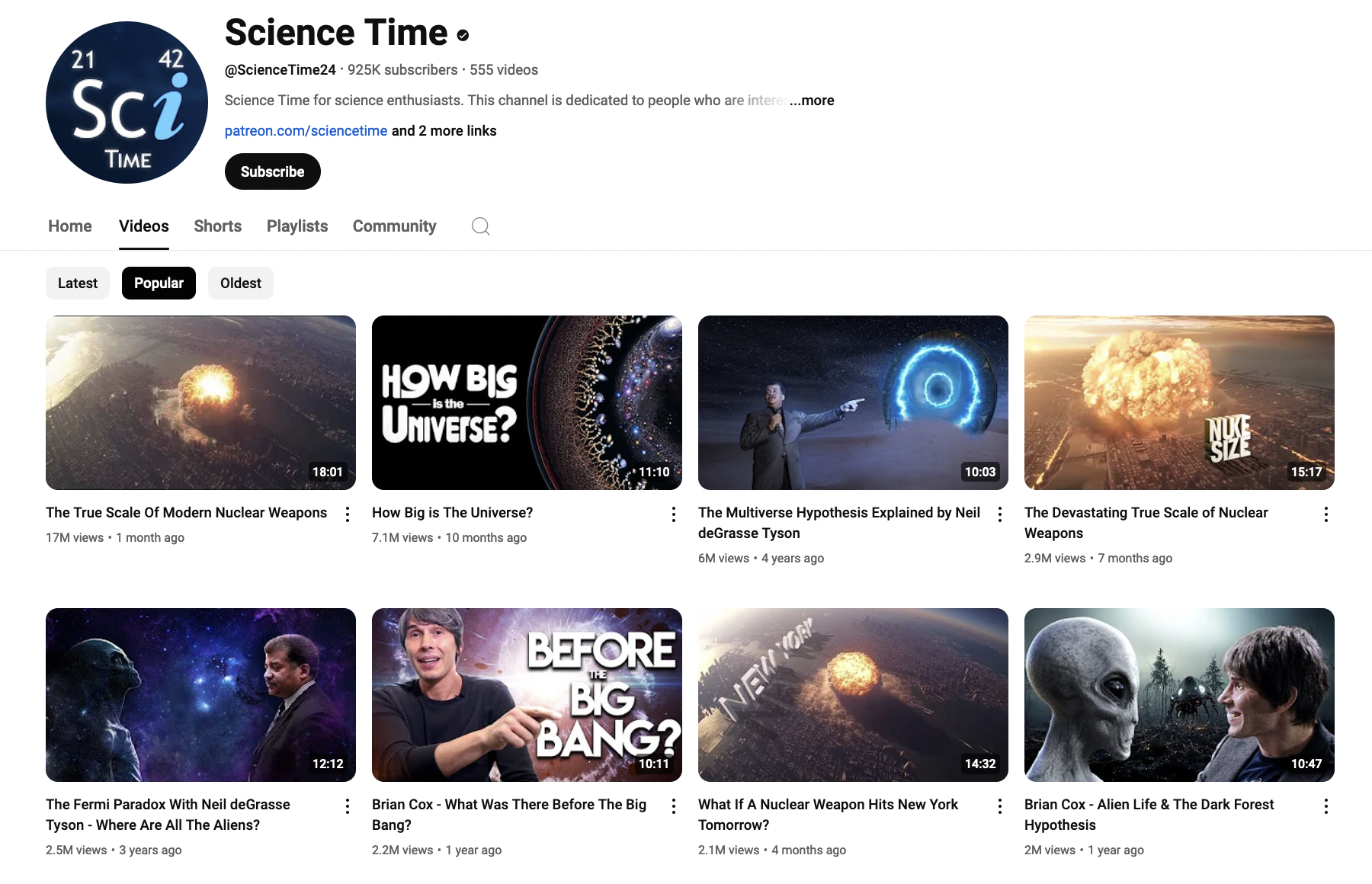The image size is (1372, 884).
Task: Open Dark Forest alien thumbnail
Action: (x=1179, y=695)
